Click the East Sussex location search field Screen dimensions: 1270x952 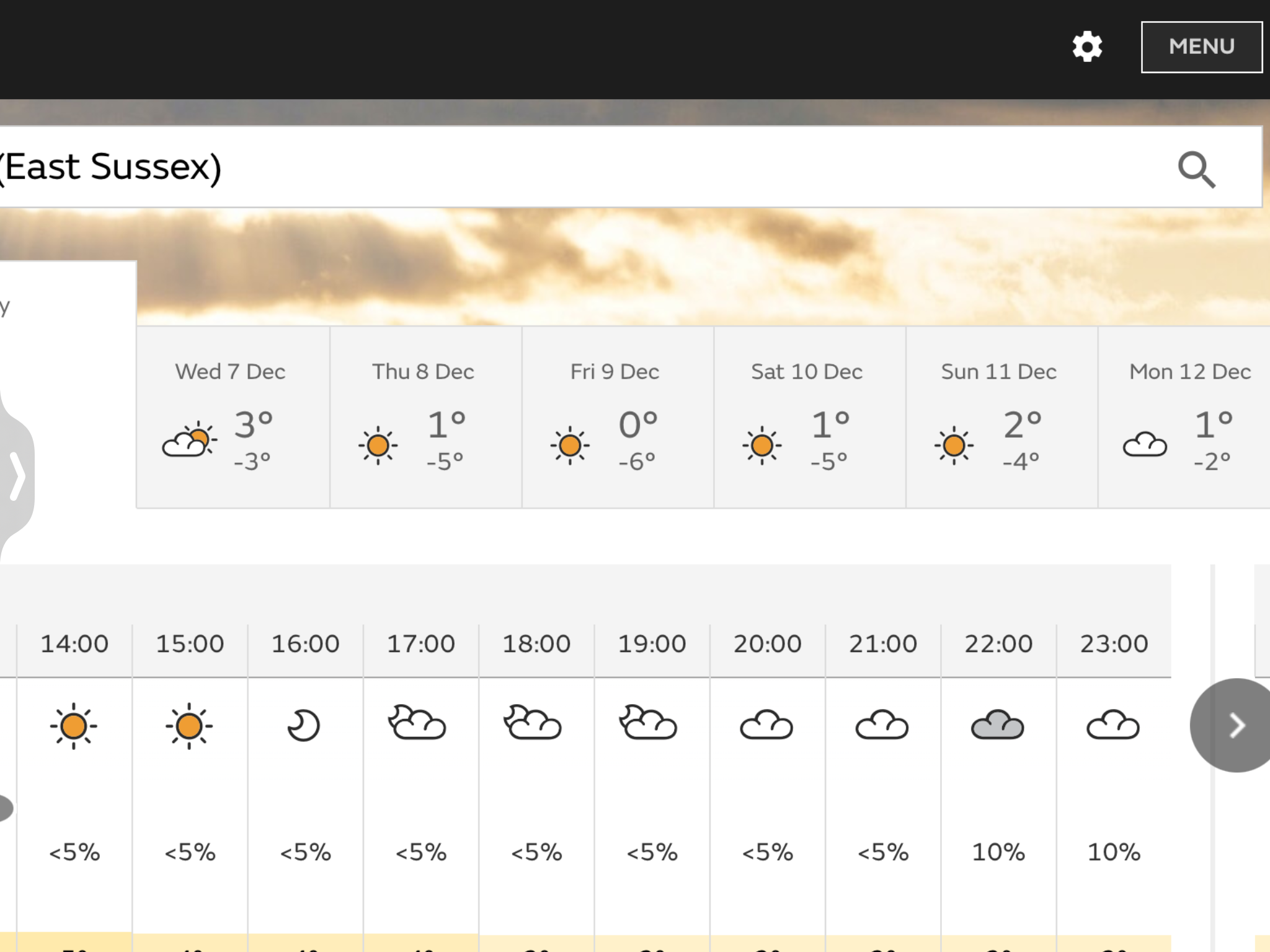coord(631,167)
